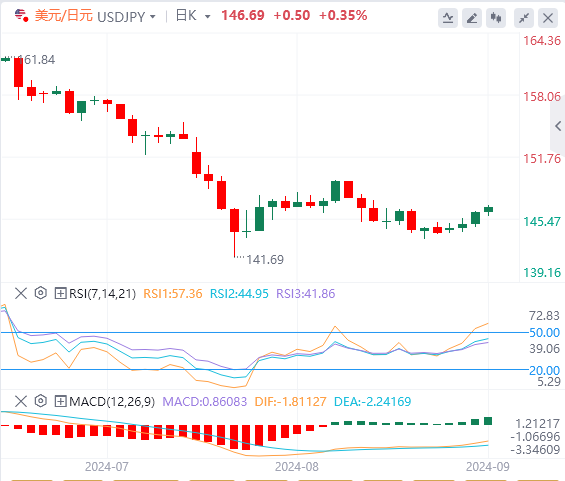Open USDJPY symbol dropdown arrow

[153, 17]
